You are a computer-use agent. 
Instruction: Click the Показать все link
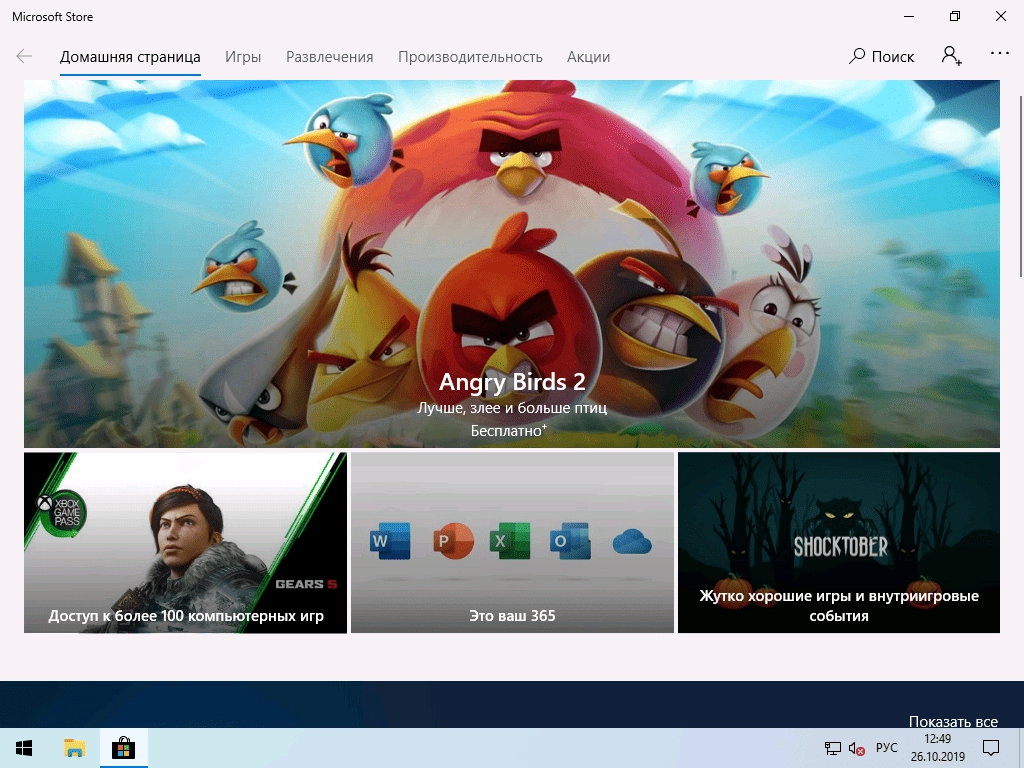pos(953,721)
